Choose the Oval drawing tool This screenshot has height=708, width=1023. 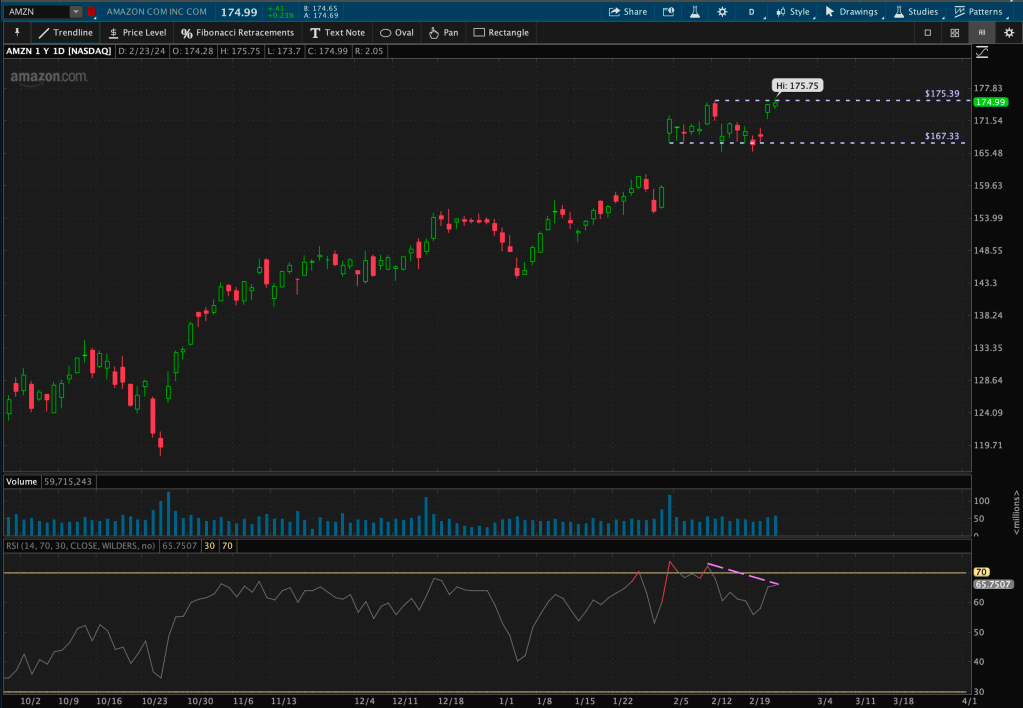click(396, 32)
